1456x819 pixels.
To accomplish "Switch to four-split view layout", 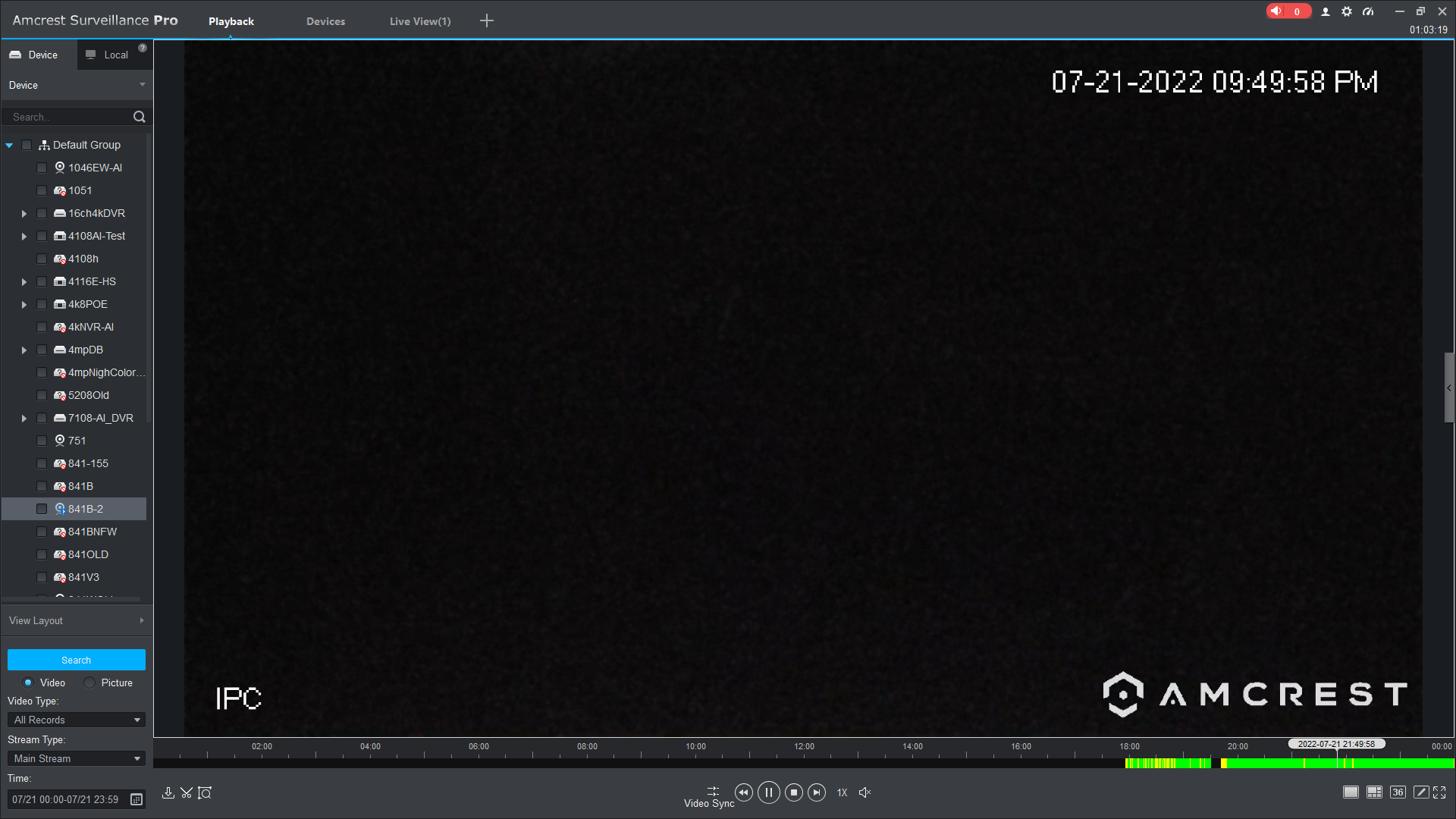I will coord(1374,792).
